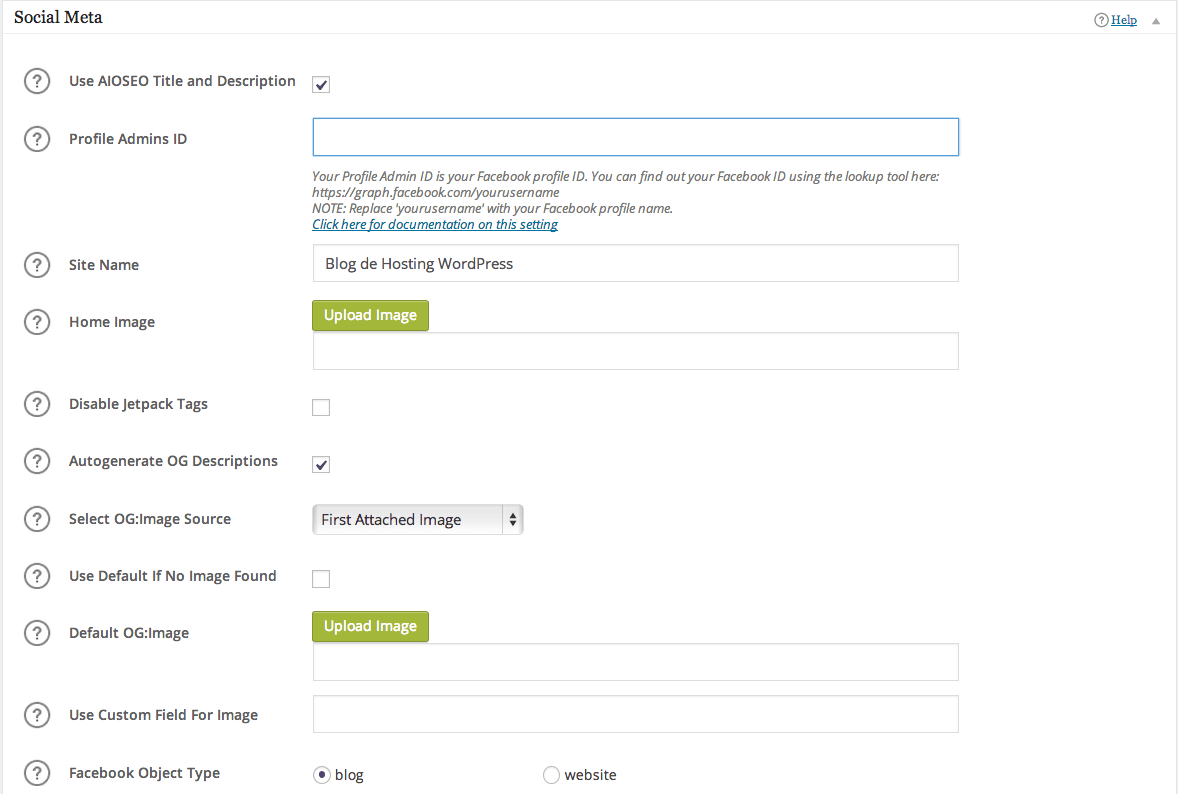The width and height of the screenshot is (1178, 794).
Task: Click question mark icon beside Home Image
Action: click(x=37, y=322)
